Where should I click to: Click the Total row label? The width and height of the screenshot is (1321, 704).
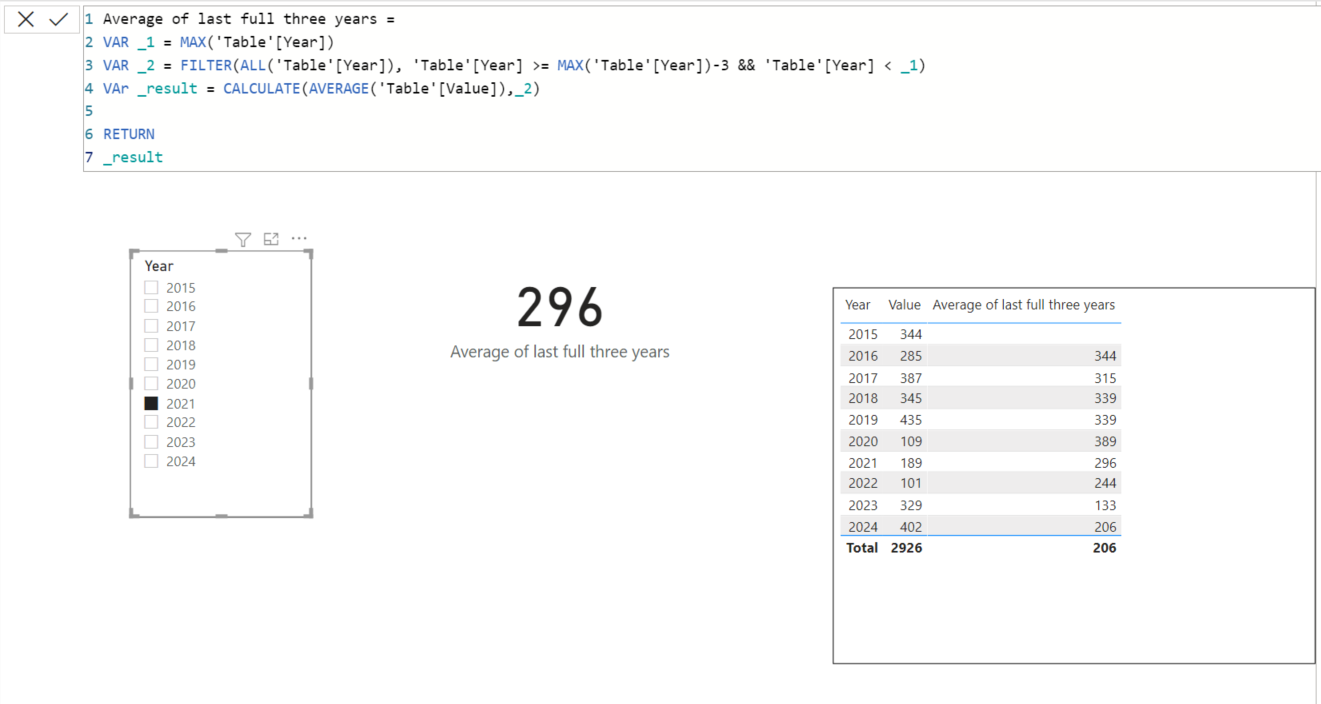(862, 548)
